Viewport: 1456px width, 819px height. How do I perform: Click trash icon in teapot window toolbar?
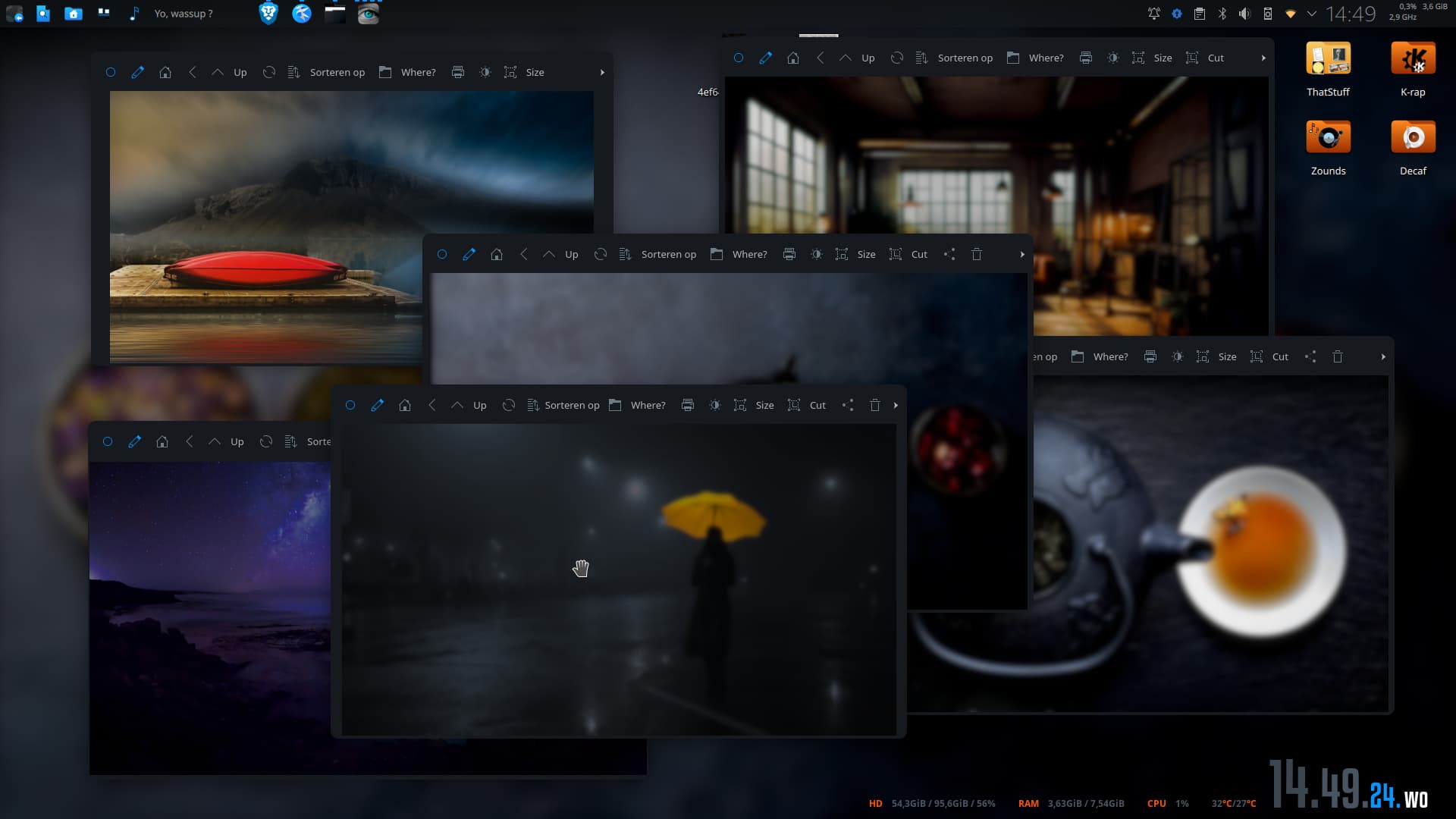(x=1338, y=357)
